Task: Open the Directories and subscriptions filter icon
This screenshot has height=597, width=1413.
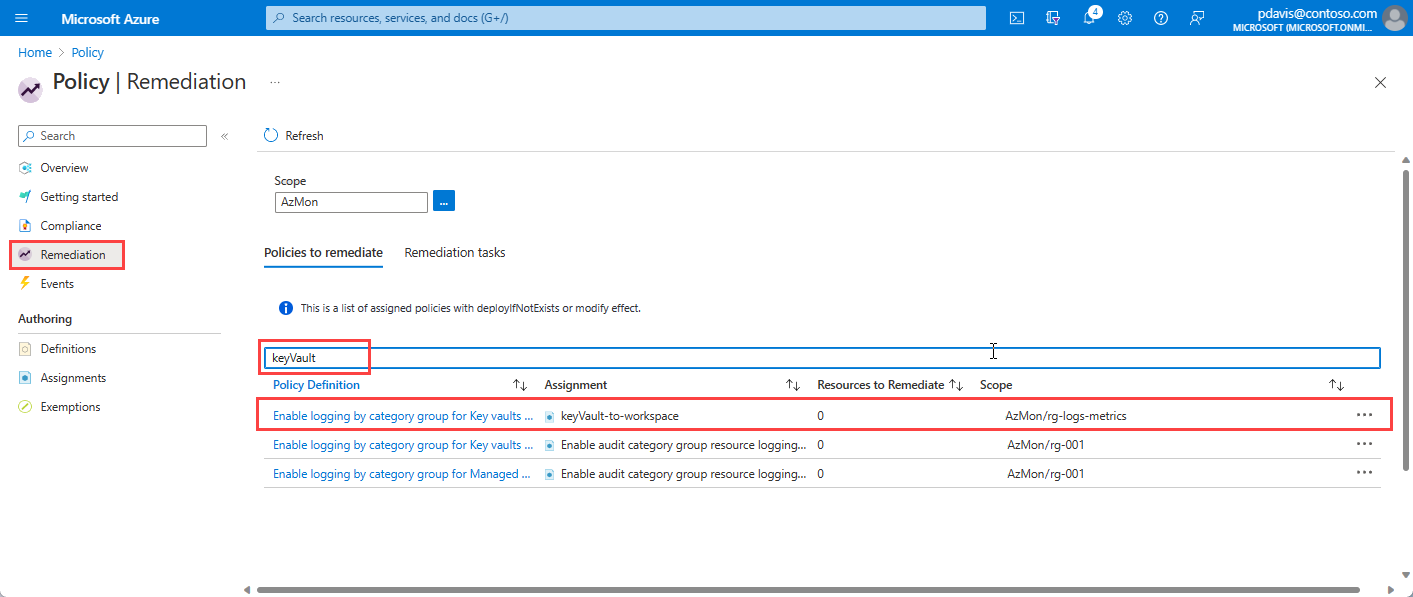Action: click(1053, 18)
